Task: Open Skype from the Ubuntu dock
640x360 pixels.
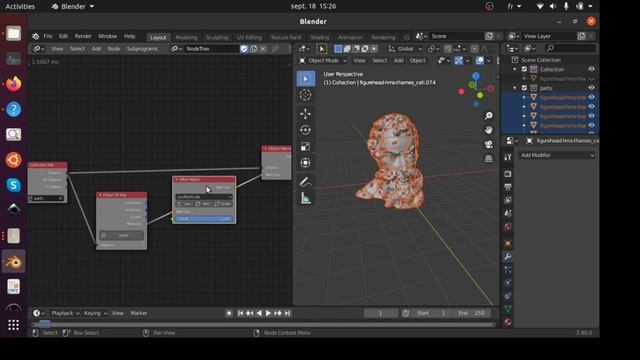Action: 13,185
